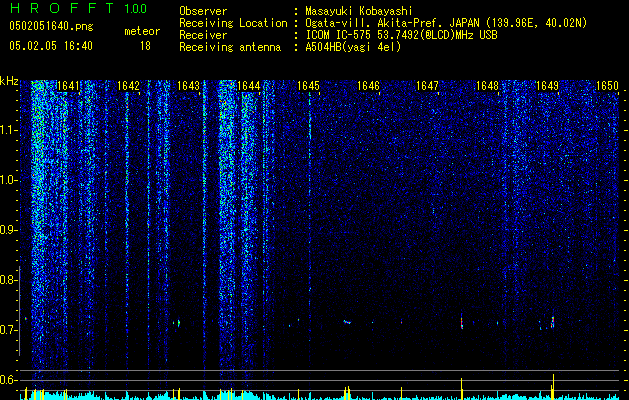The height and width of the screenshot is (400, 629).
Task: Select the ICOM IC-575 receiver description
Action: 401,35
